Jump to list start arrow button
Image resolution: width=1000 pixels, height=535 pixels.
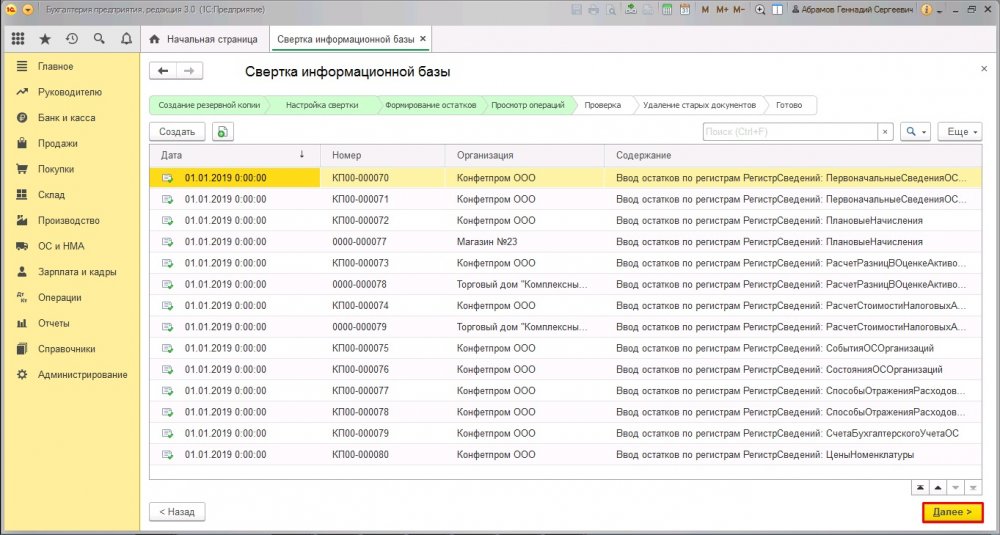coord(920,488)
